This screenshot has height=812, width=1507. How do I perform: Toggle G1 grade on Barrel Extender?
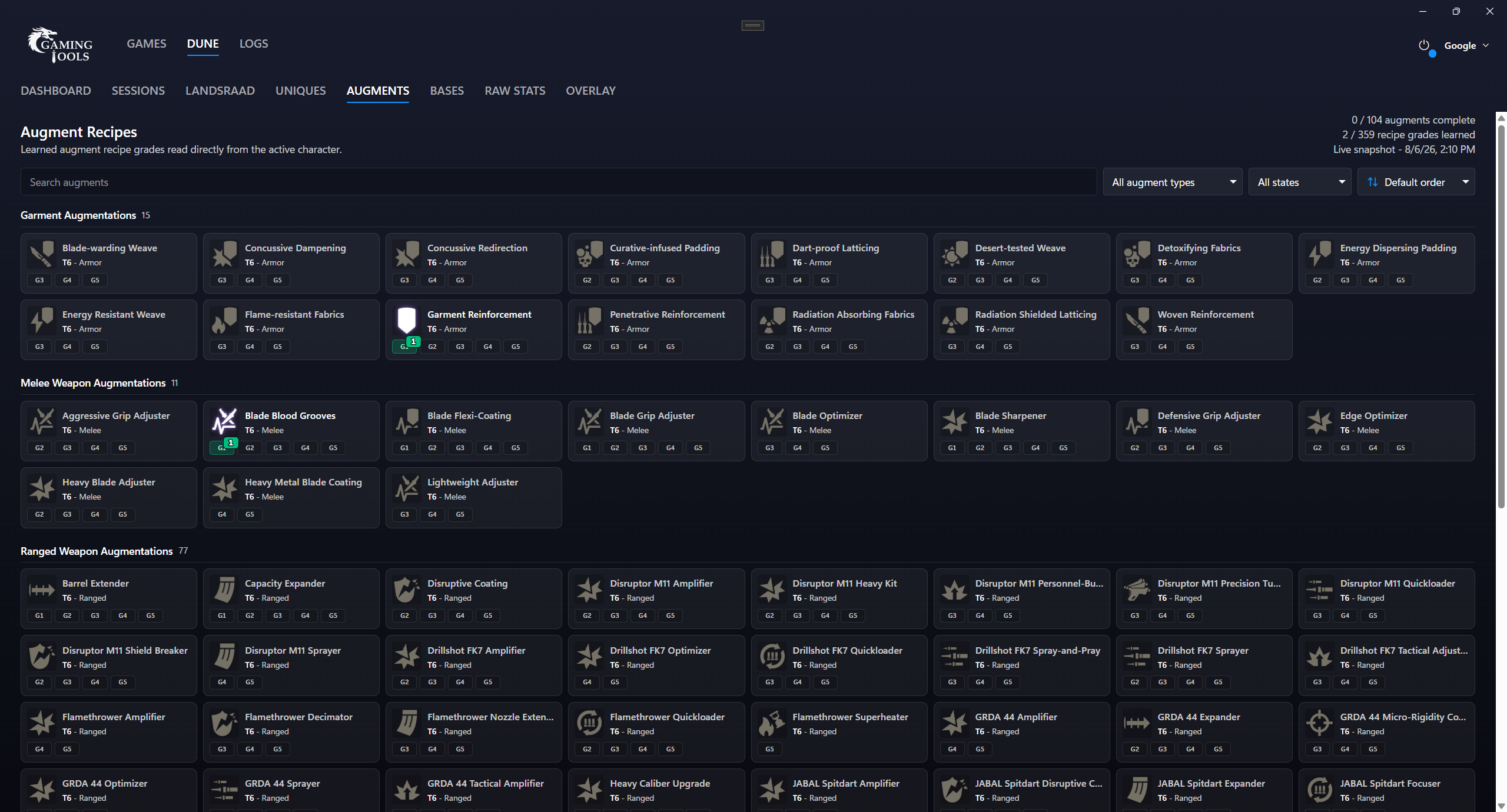[39, 615]
